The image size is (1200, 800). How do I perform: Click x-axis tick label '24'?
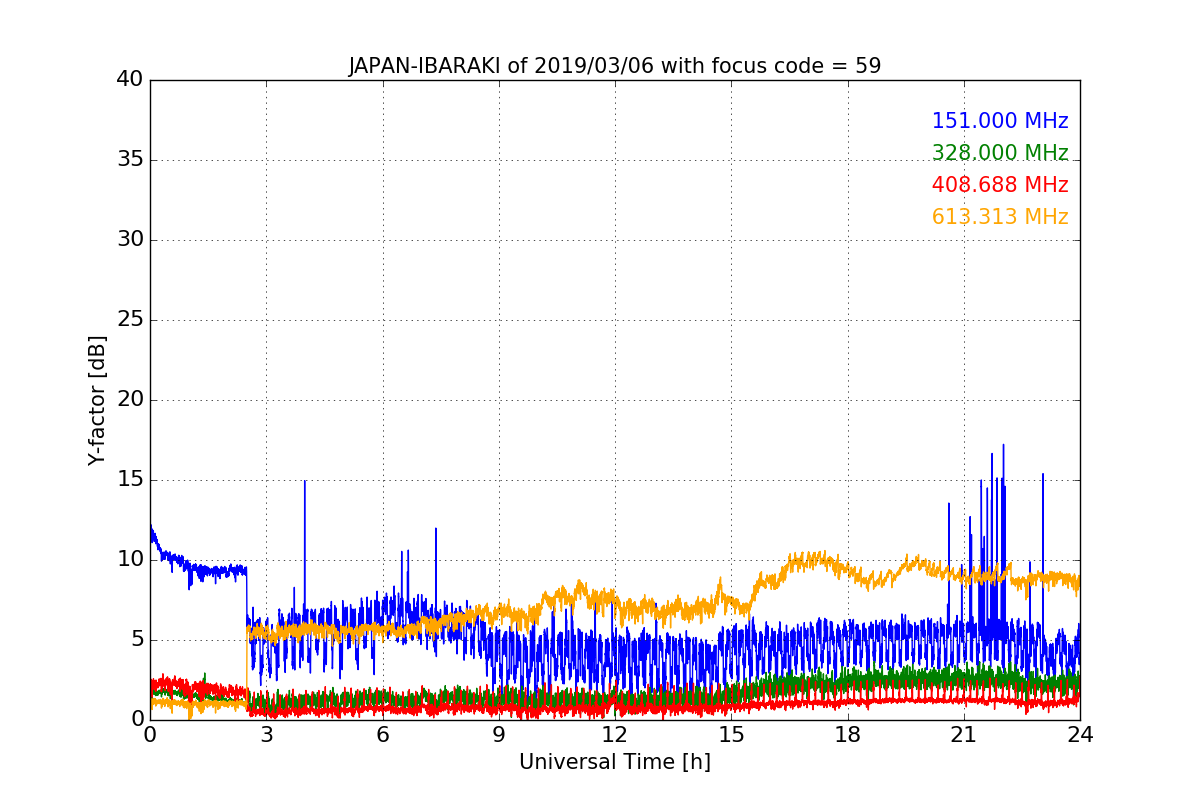tap(1080, 734)
